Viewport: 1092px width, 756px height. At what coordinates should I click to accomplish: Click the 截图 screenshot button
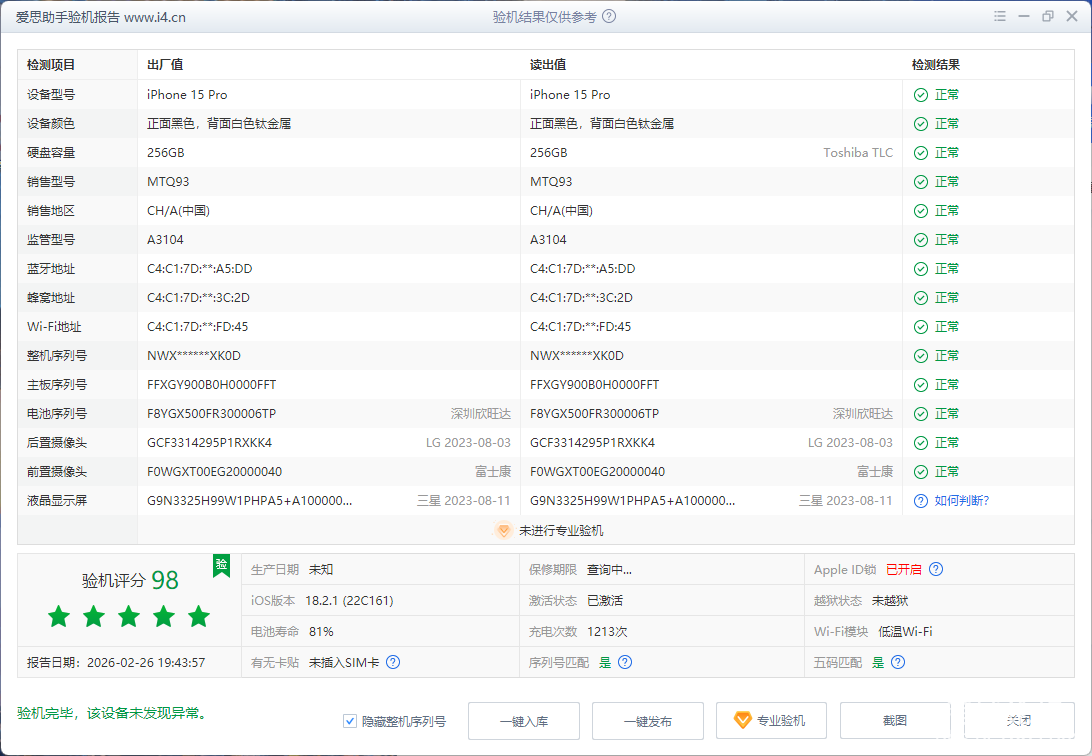point(894,721)
